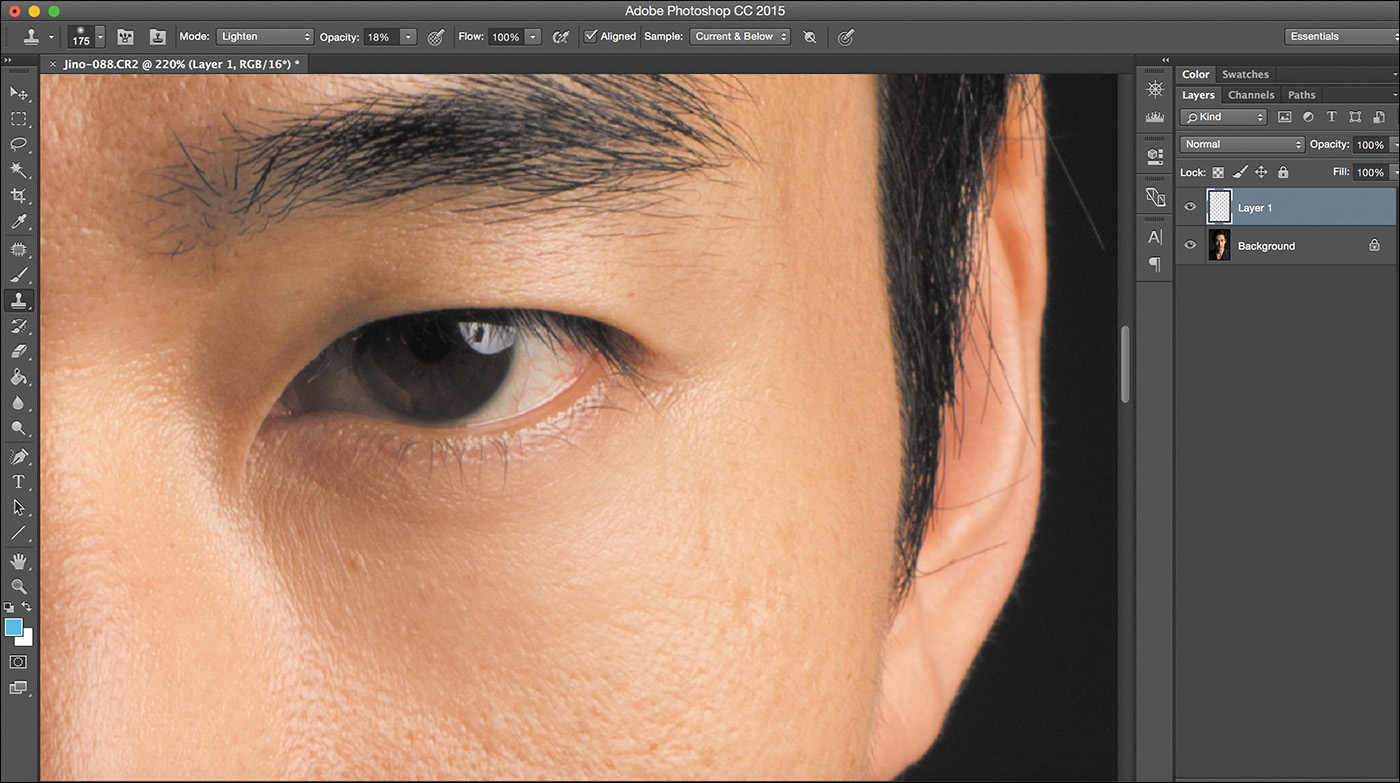Select the Brush tool
The height and width of the screenshot is (783, 1400).
coord(18,274)
